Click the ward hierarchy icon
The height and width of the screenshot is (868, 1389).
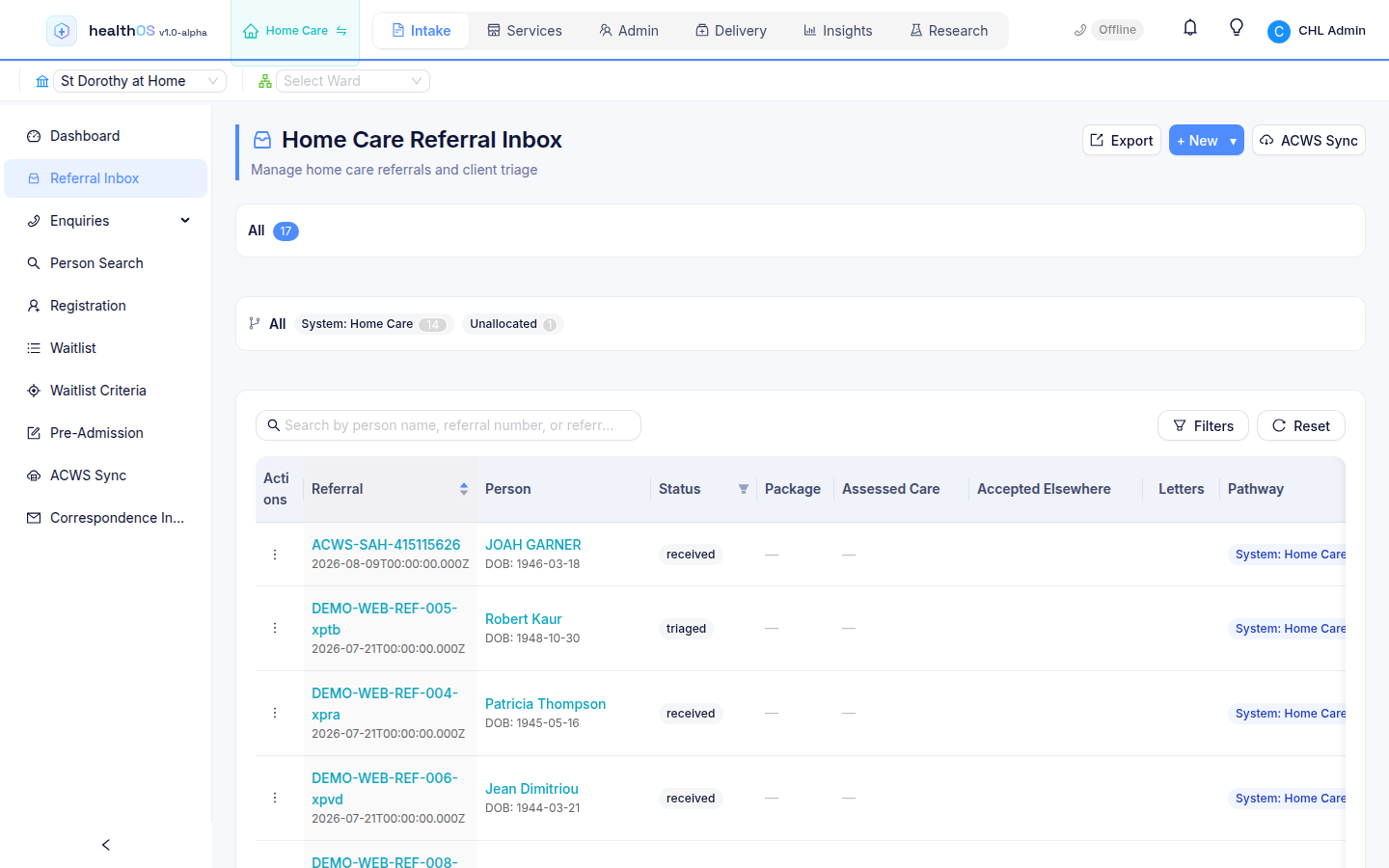[265, 81]
